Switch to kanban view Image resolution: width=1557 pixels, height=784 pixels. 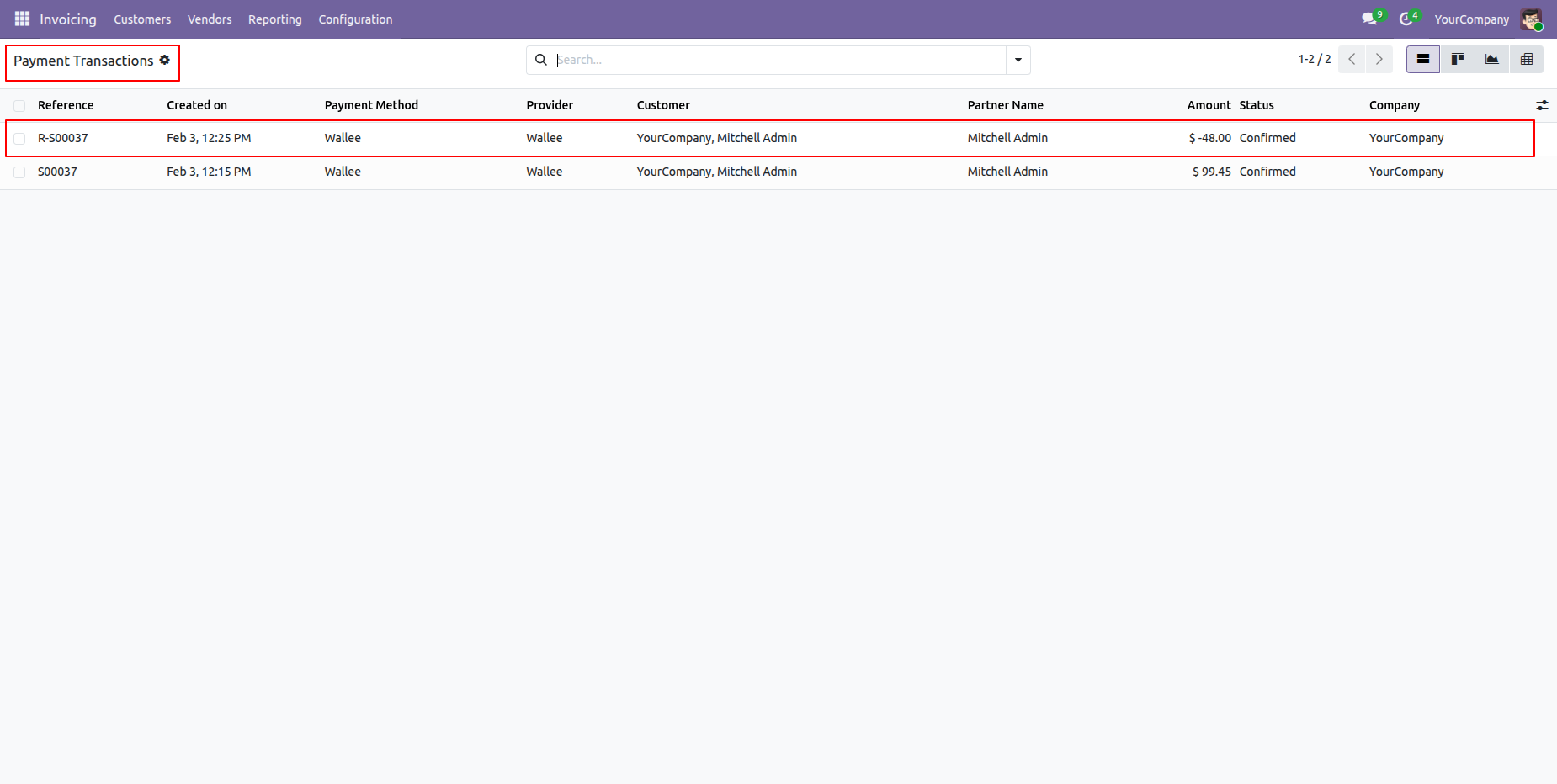click(x=1458, y=60)
